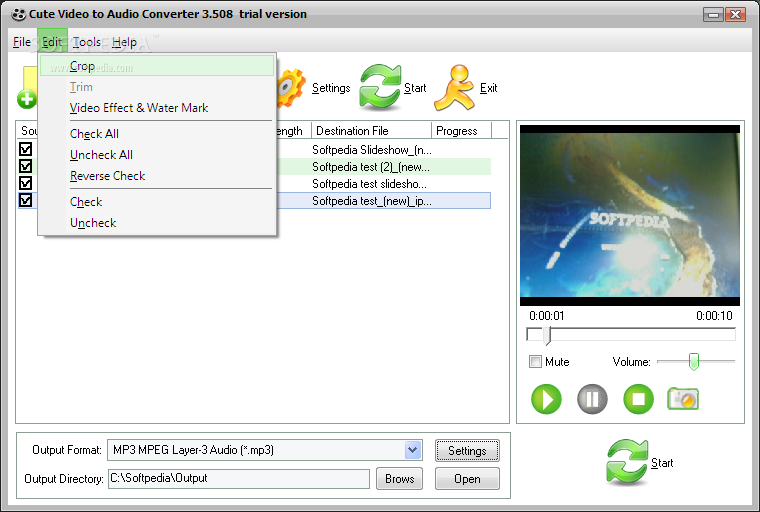Select Crop from Edit menu
This screenshot has height=512, width=760.
(157, 65)
